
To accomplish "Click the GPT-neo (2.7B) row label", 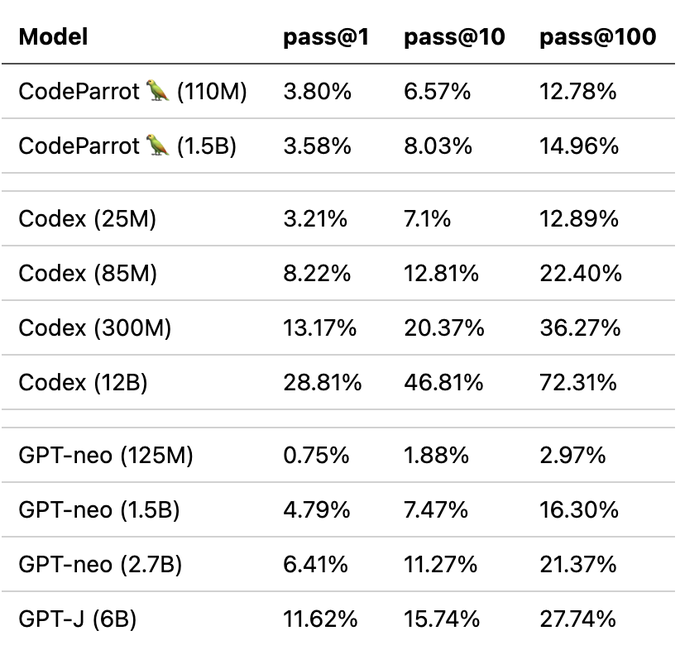I will [x=100, y=566].
